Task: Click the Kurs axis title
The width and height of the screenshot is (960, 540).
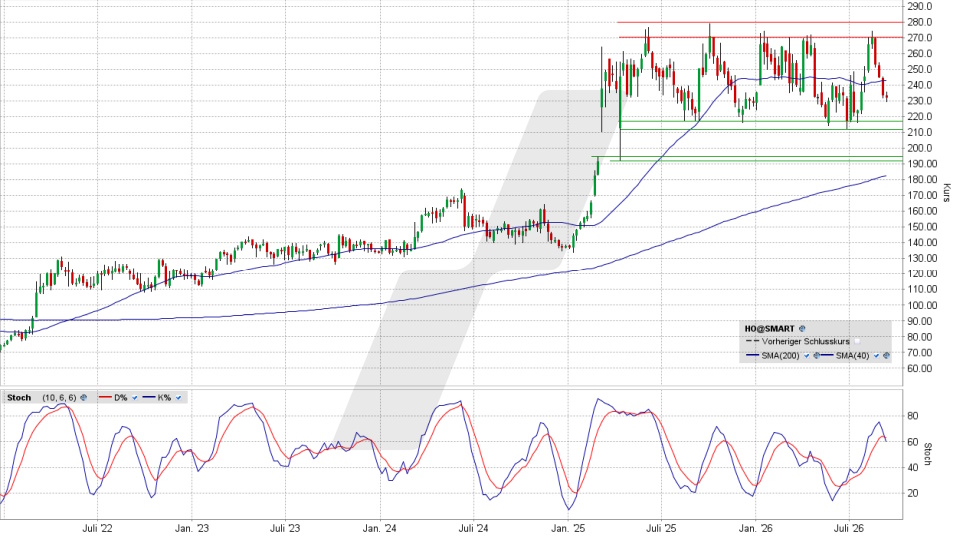Action: [x=947, y=193]
